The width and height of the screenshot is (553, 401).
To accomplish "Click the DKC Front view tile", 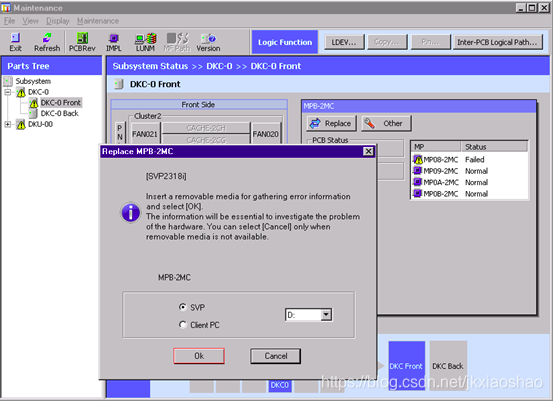I will [406, 366].
